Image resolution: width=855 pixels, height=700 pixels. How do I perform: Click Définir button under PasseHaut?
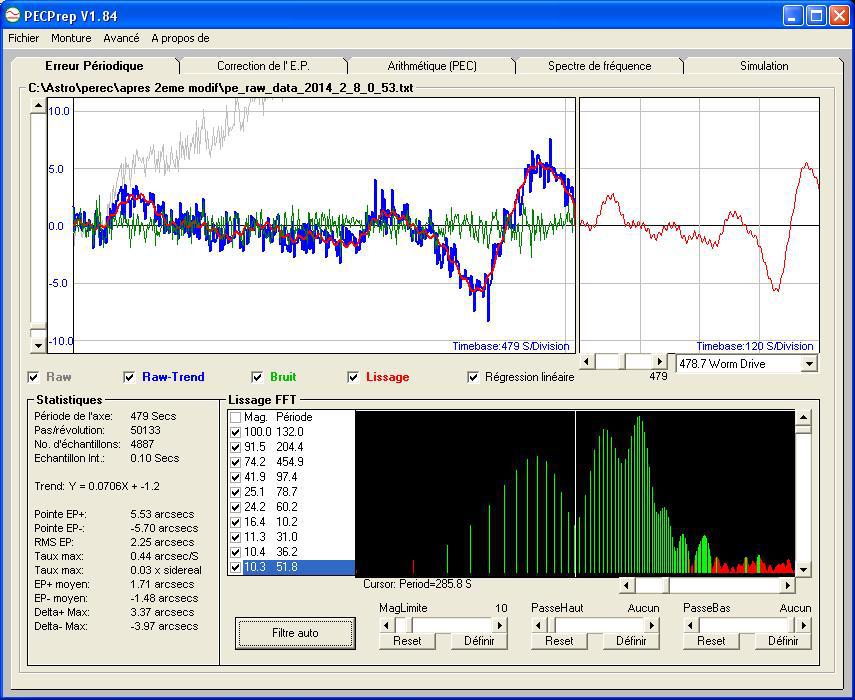[x=631, y=641]
